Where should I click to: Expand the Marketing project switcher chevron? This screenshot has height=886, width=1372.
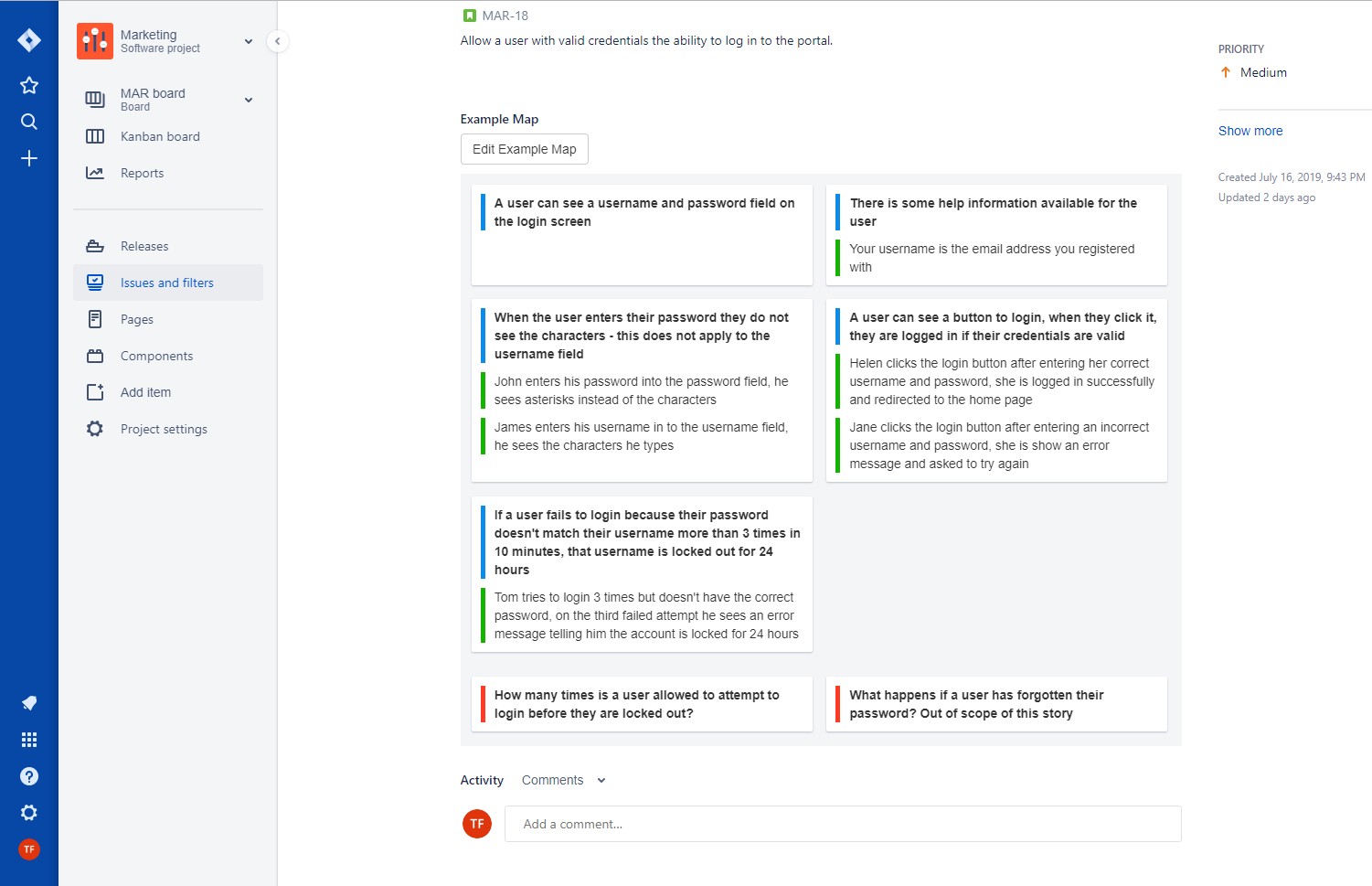248,41
